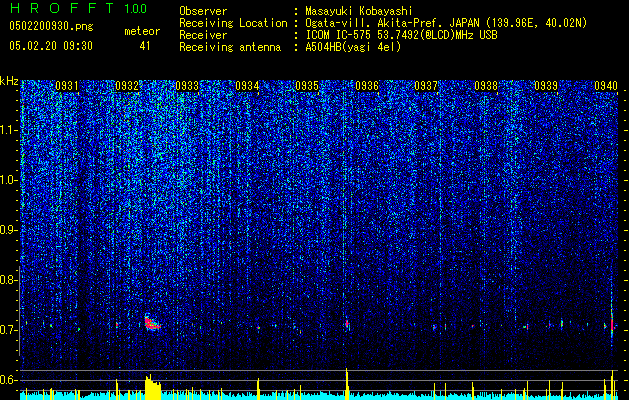Image resolution: width=629 pixels, height=400 pixels.
Task: Click the strong echo near 0940
Action: [x=612, y=322]
